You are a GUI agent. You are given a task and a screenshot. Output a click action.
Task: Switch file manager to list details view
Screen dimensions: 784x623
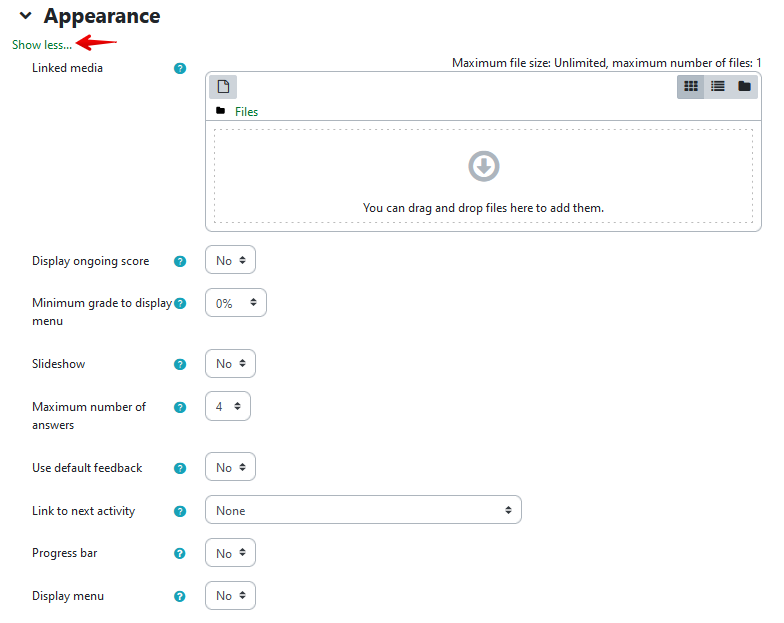pos(717,87)
